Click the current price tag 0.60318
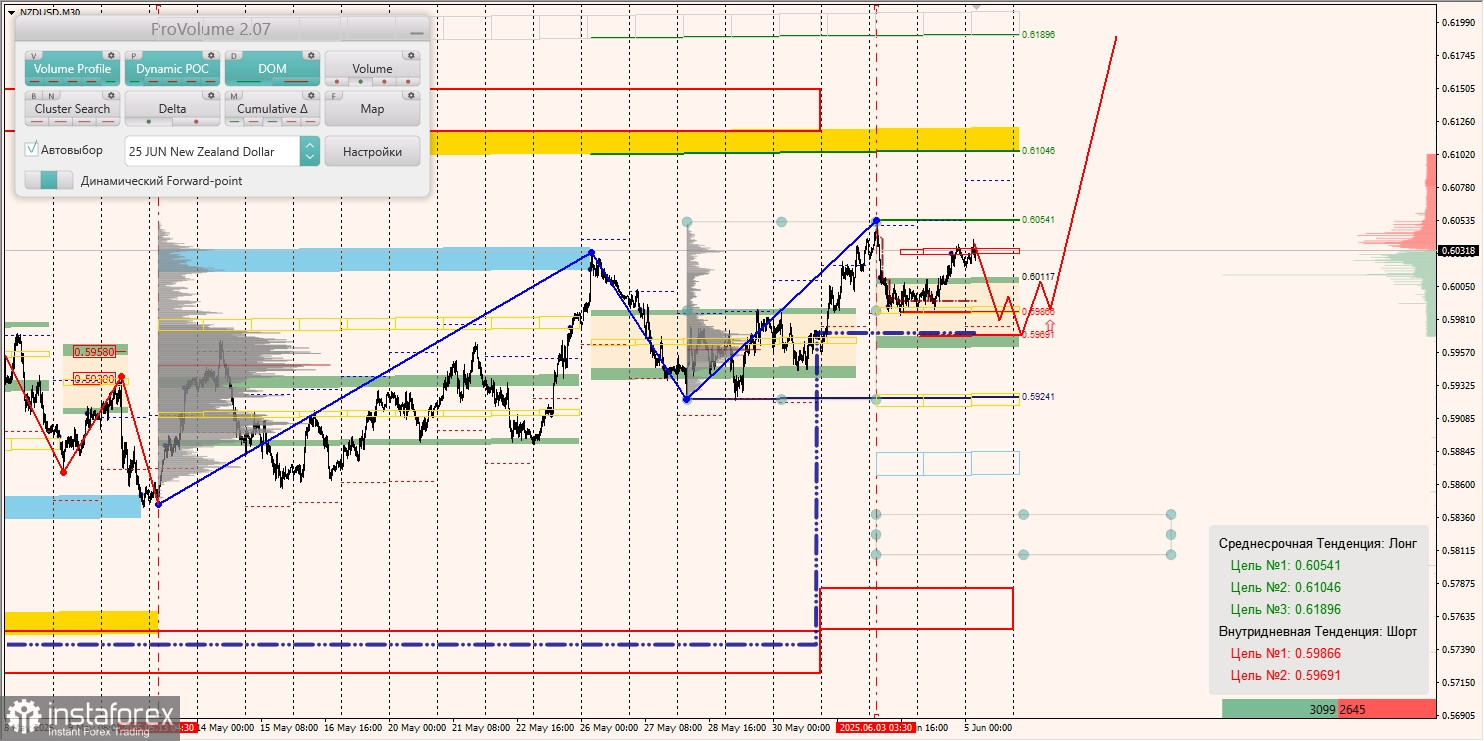 (1458, 251)
